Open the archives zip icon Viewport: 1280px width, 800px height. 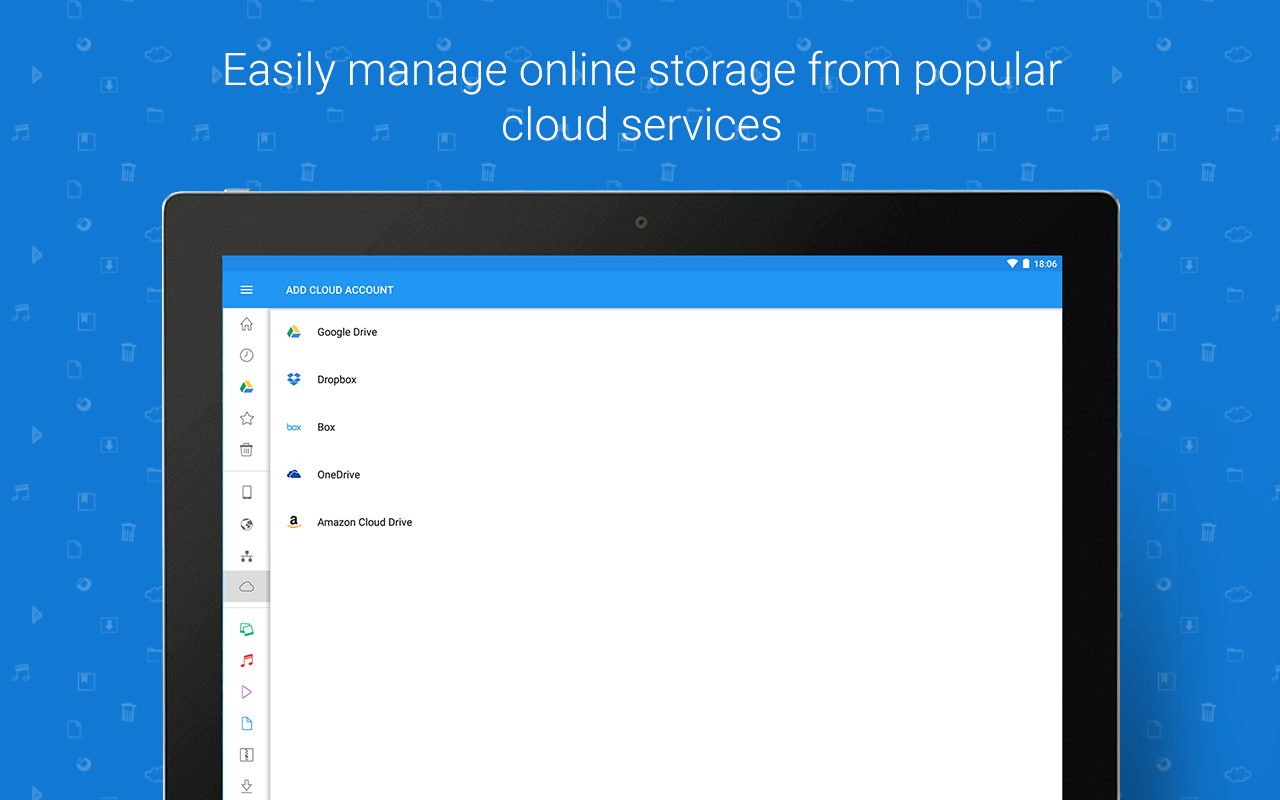point(247,755)
